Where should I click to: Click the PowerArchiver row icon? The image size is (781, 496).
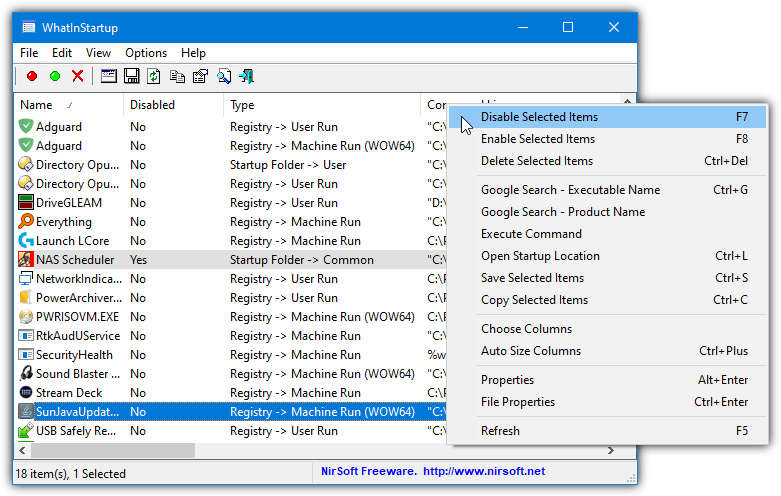click(x=25, y=298)
